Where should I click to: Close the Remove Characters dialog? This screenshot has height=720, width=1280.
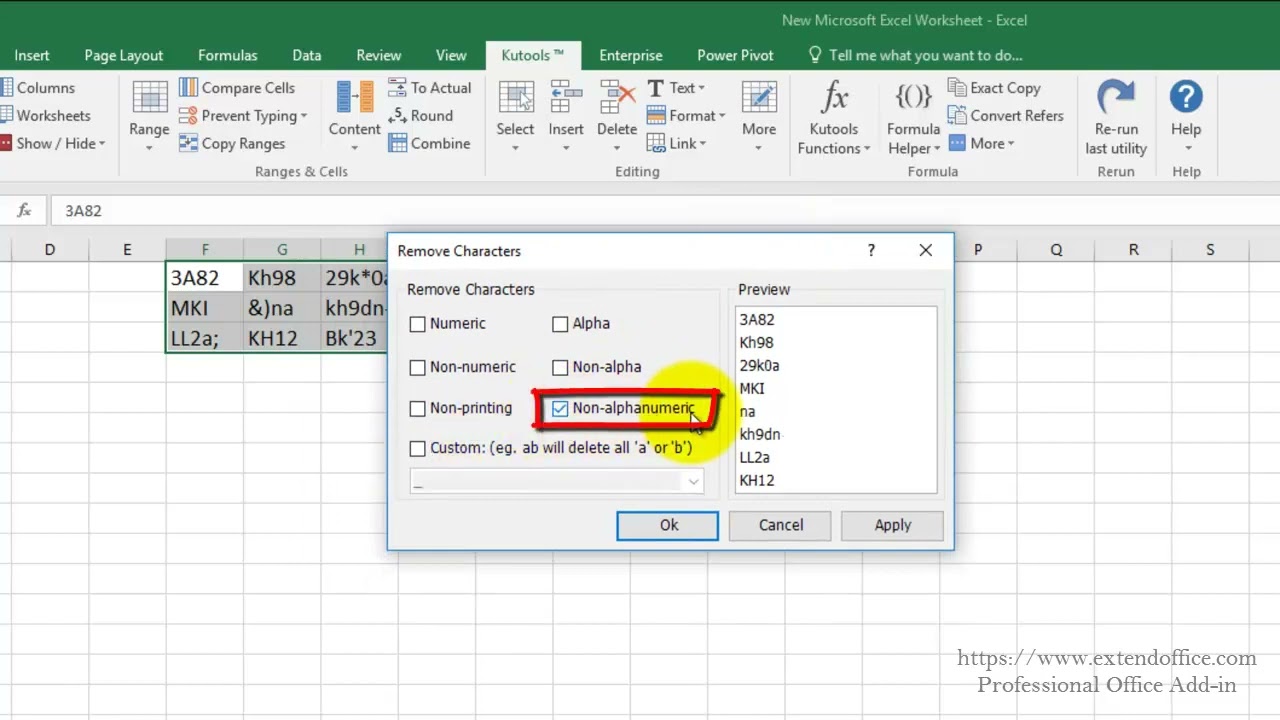click(926, 250)
